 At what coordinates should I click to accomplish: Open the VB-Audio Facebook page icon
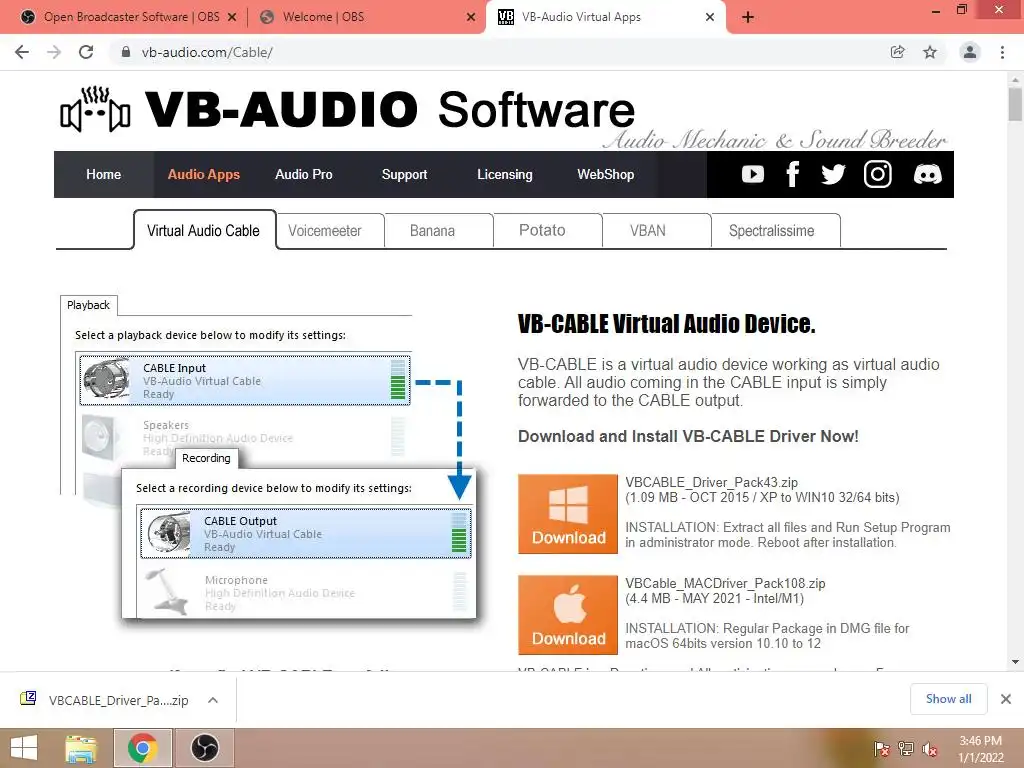coord(793,174)
